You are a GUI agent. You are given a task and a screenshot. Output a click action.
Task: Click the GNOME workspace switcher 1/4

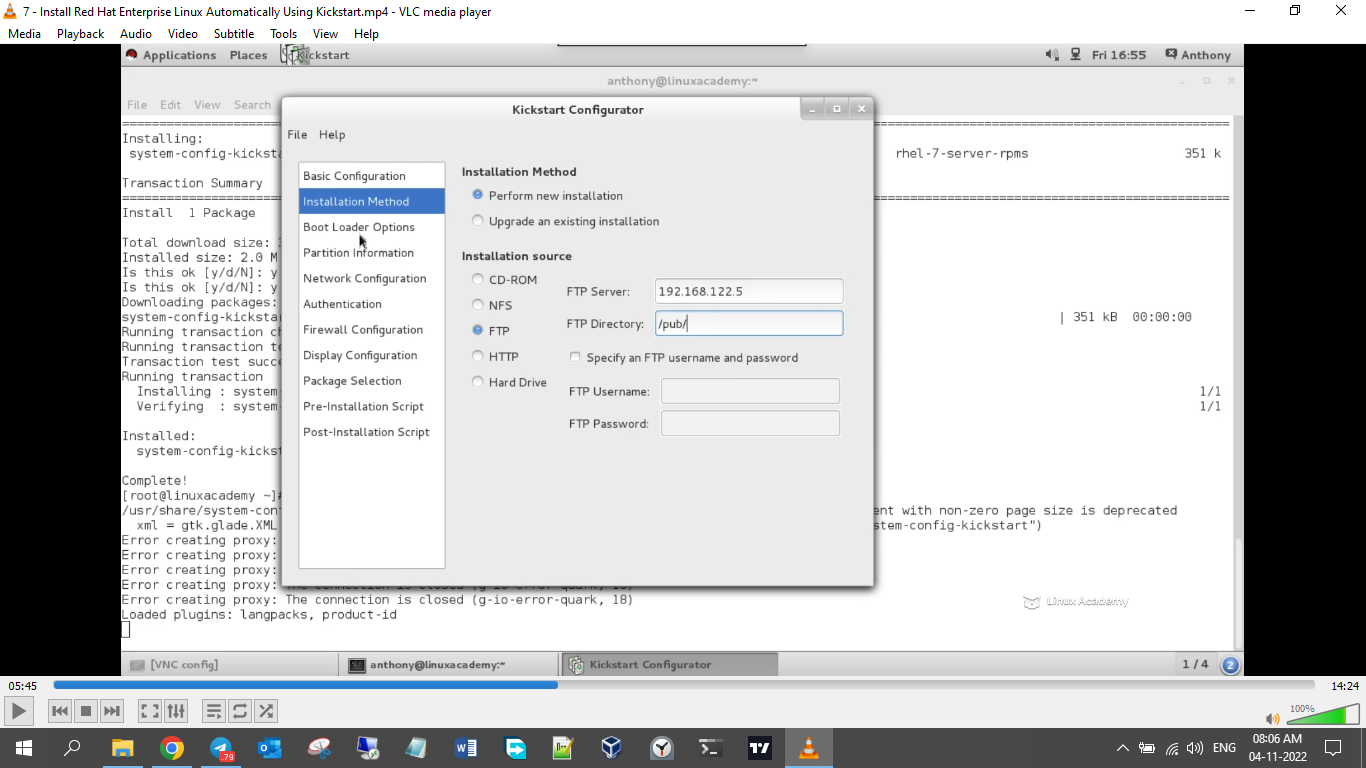[1196, 664]
